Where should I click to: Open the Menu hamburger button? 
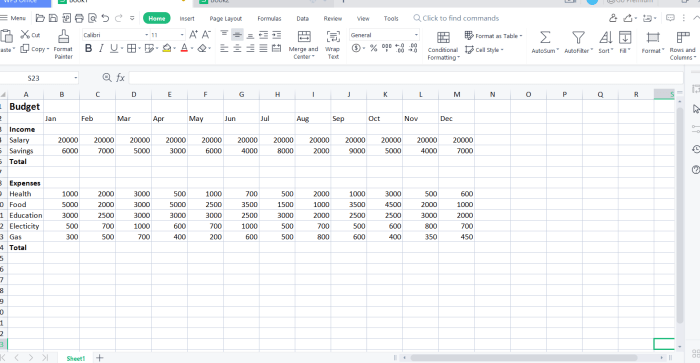coord(13,18)
